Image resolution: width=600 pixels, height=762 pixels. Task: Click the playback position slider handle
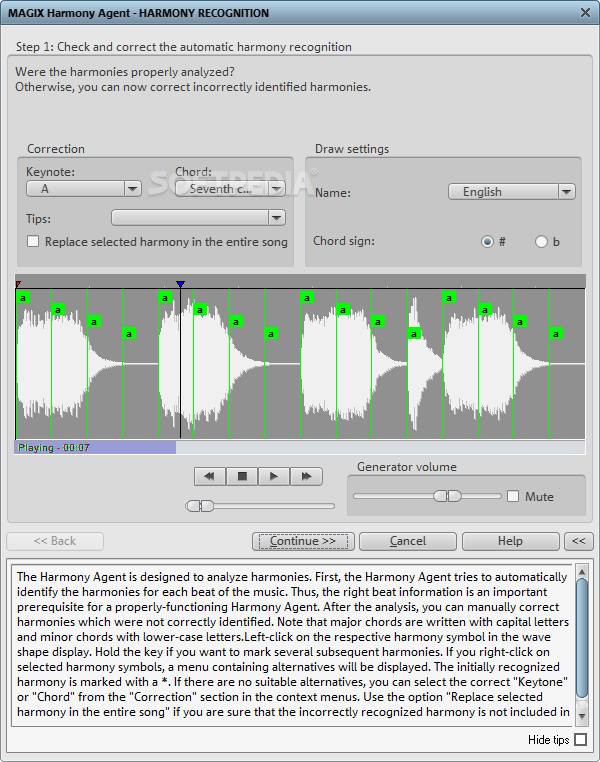pyautogui.click(x=200, y=506)
